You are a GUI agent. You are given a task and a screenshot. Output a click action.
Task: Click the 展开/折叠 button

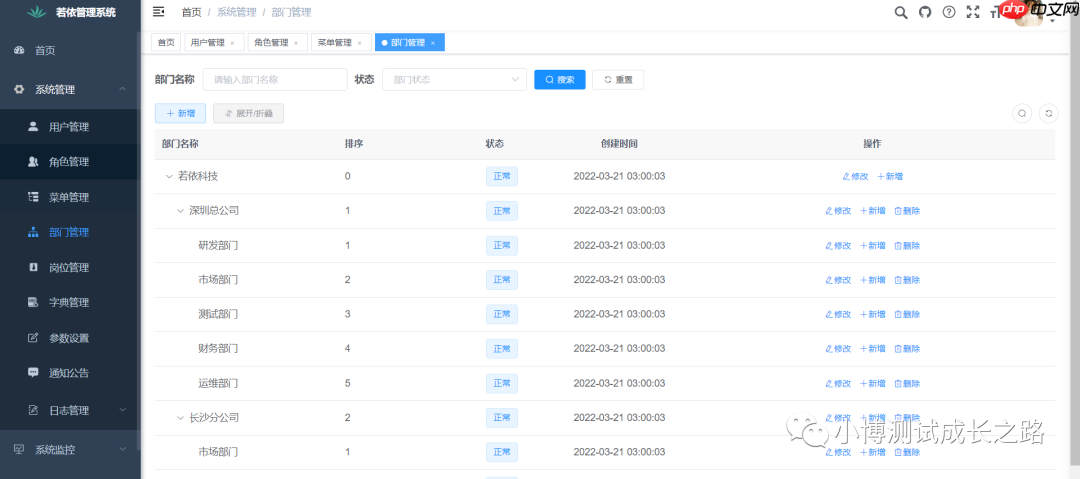click(x=249, y=114)
